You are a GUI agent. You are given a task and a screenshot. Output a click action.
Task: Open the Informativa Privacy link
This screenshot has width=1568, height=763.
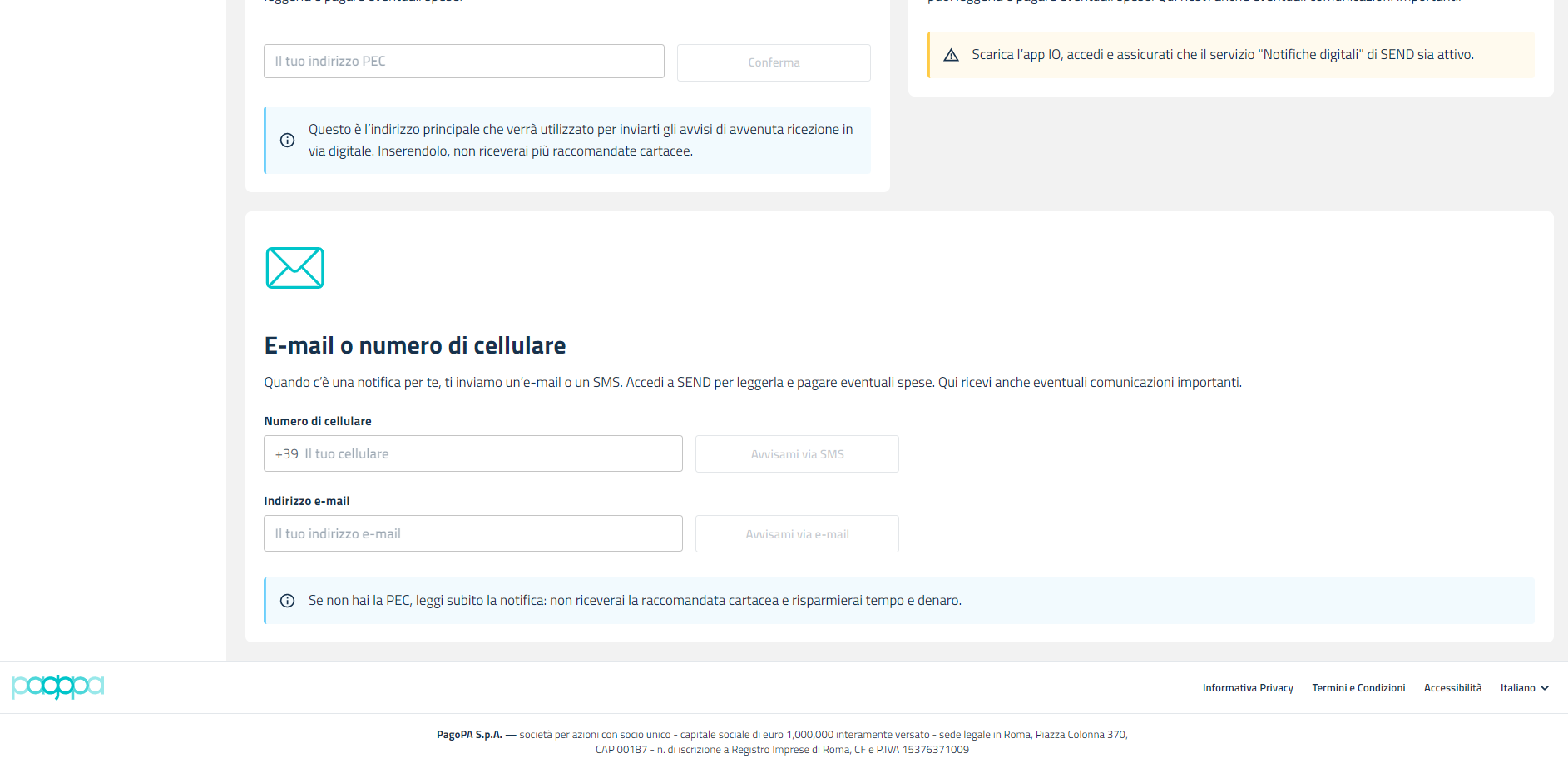1247,688
